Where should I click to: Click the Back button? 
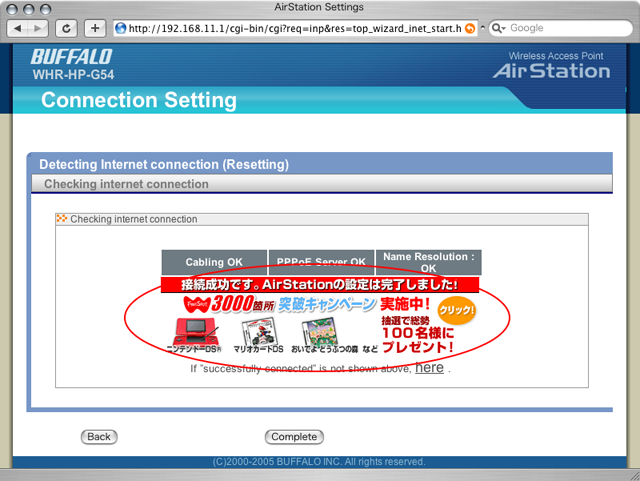99,437
